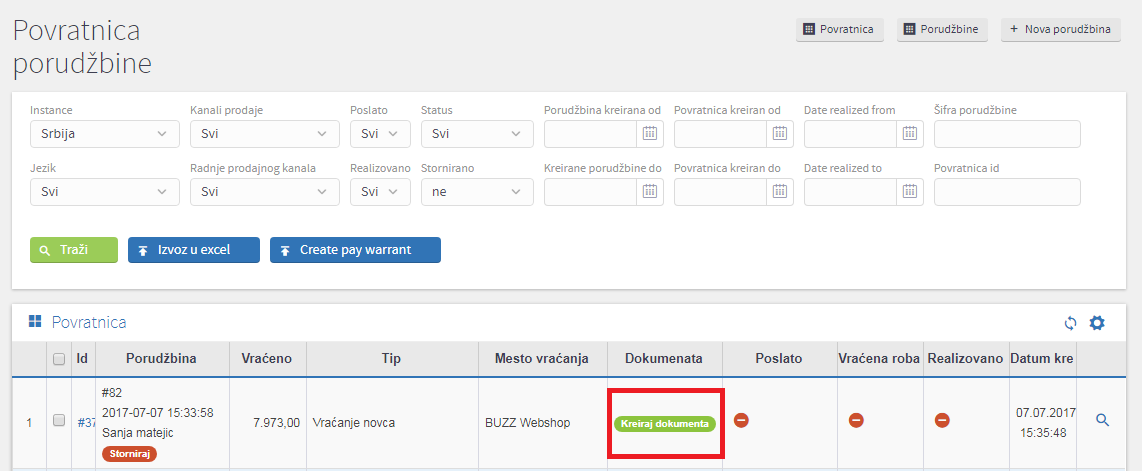Open the gear settings icon in Povratnica panel
1142x471 pixels.
[1097, 322]
